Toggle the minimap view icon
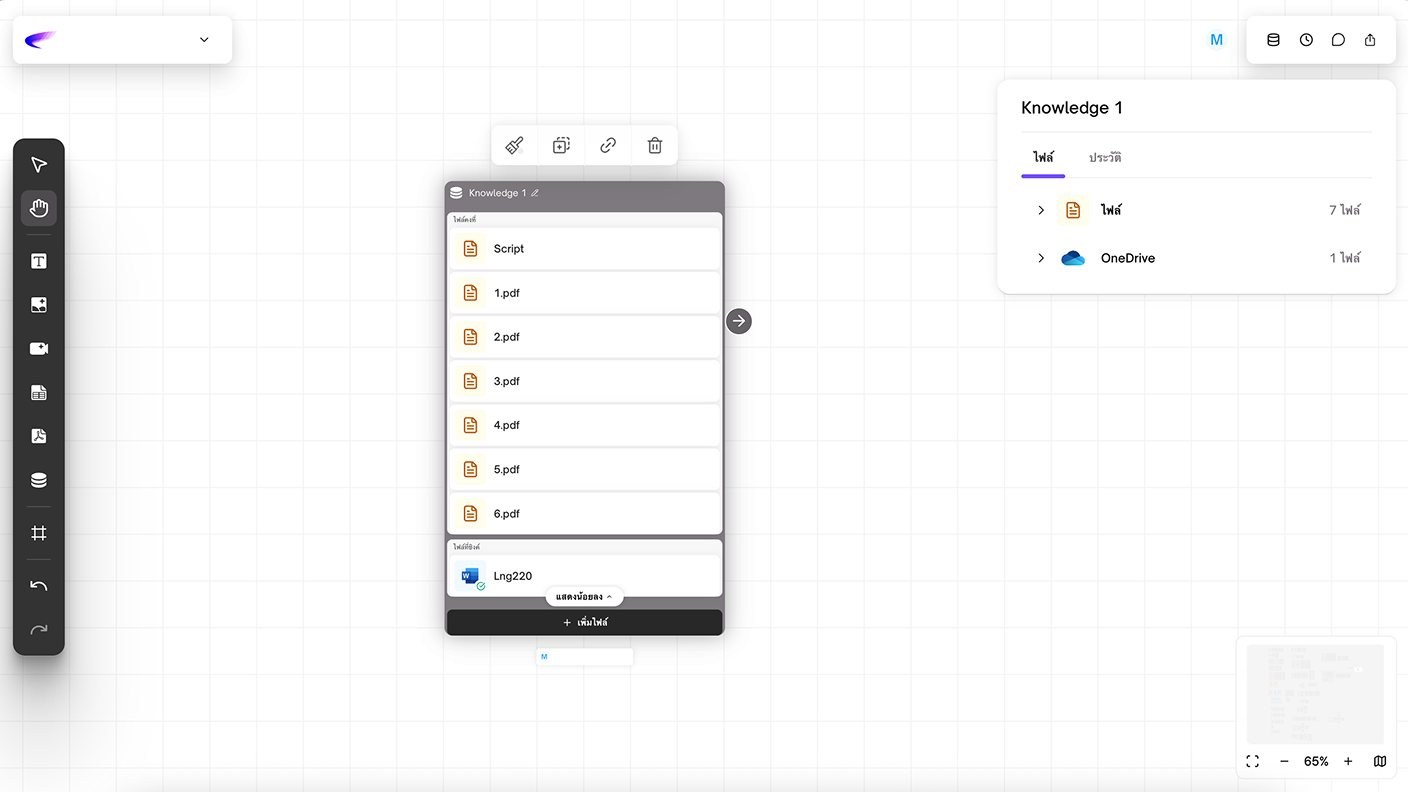The width and height of the screenshot is (1408, 792). (x=1380, y=761)
